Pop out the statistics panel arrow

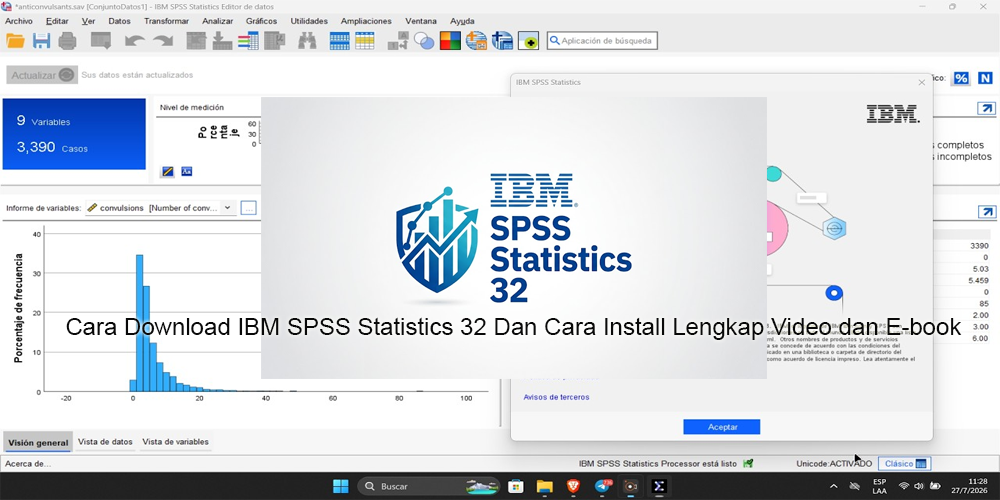(987, 212)
